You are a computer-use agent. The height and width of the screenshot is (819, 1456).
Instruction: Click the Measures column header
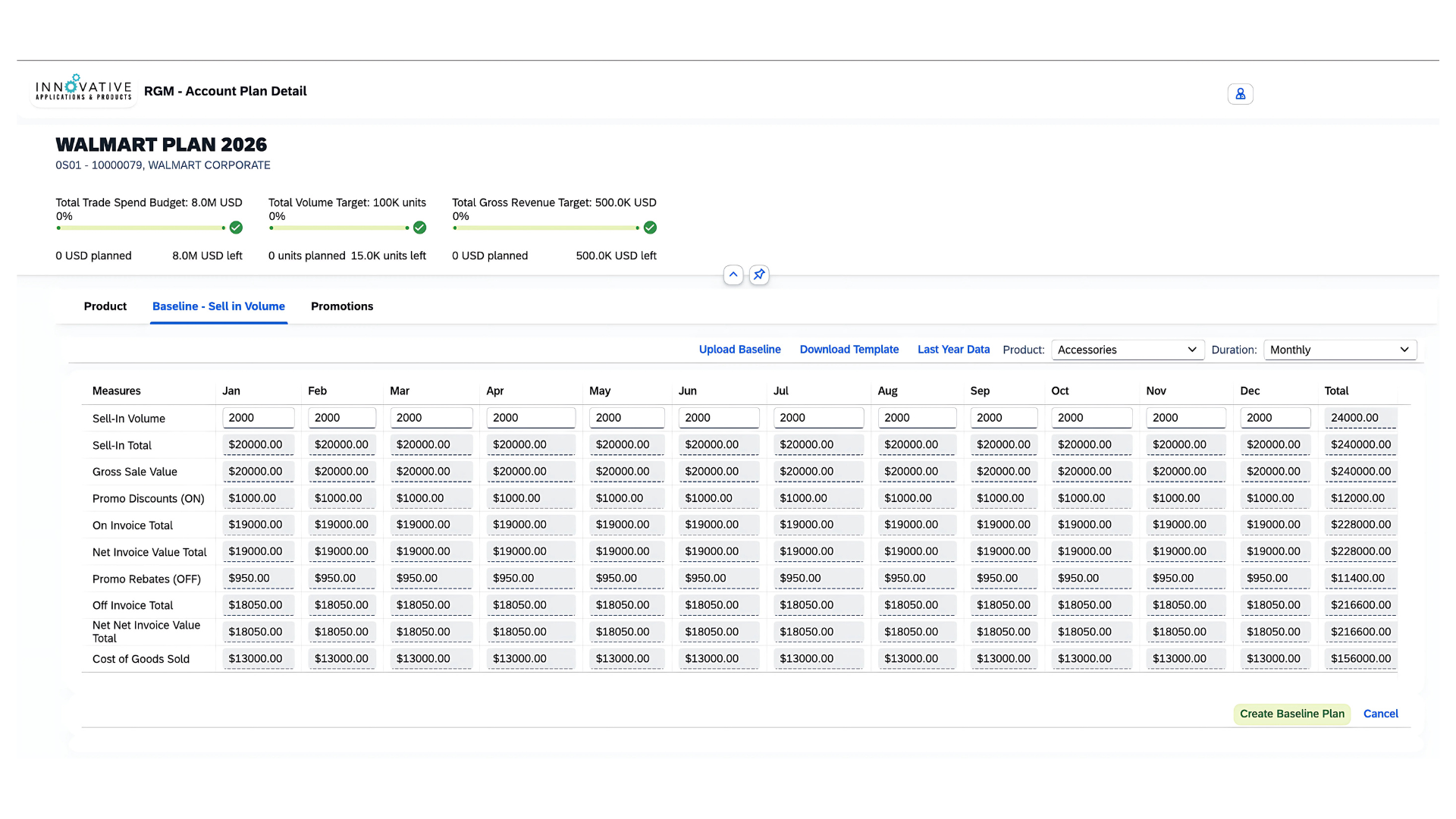pyautogui.click(x=116, y=391)
